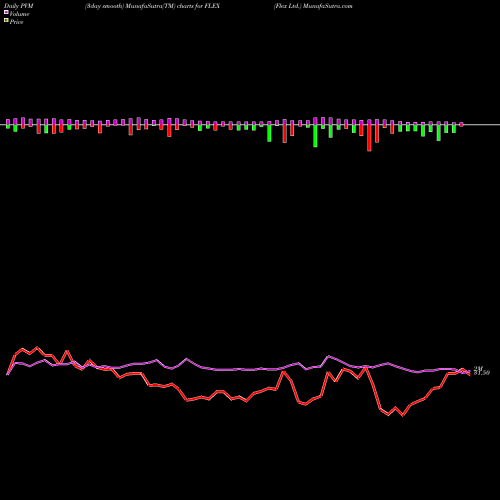Screen dimensions: 500x500
Task: Click the '31.50' price axis label
Action: 482,373
